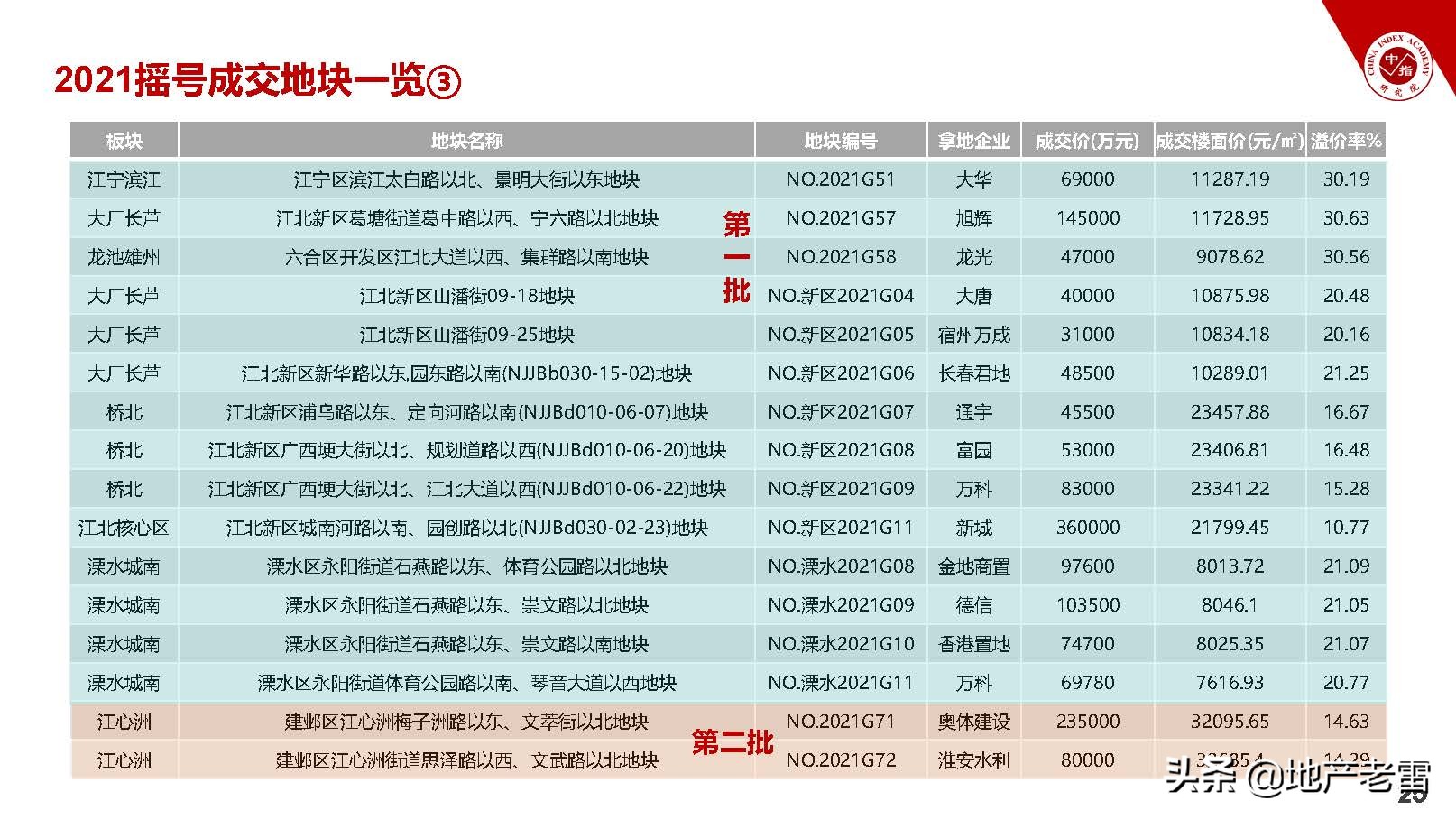Select the floor price 11728.95
1456x819 pixels.
tap(1230, 218)
